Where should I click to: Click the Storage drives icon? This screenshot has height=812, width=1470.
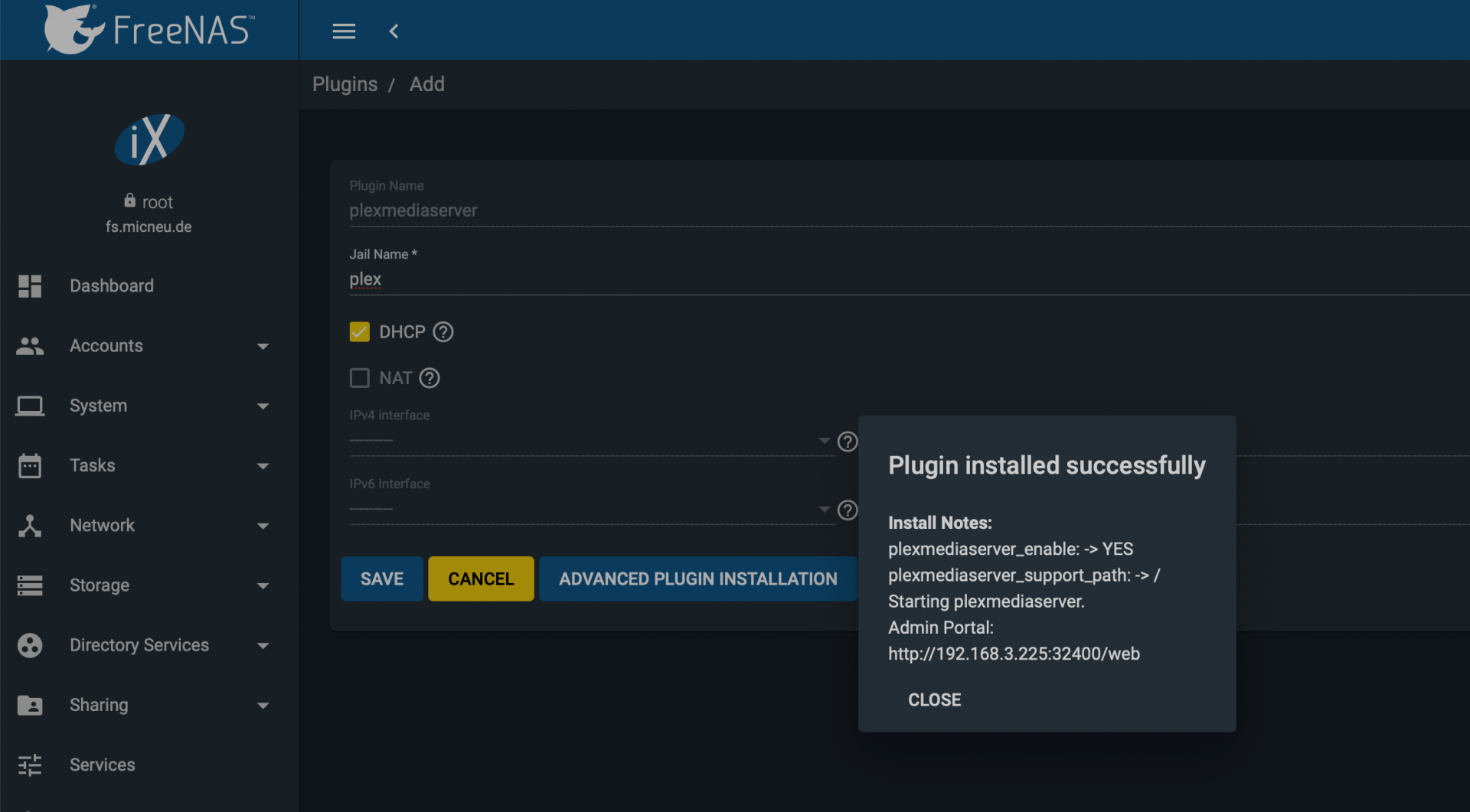tap(30, 585)
